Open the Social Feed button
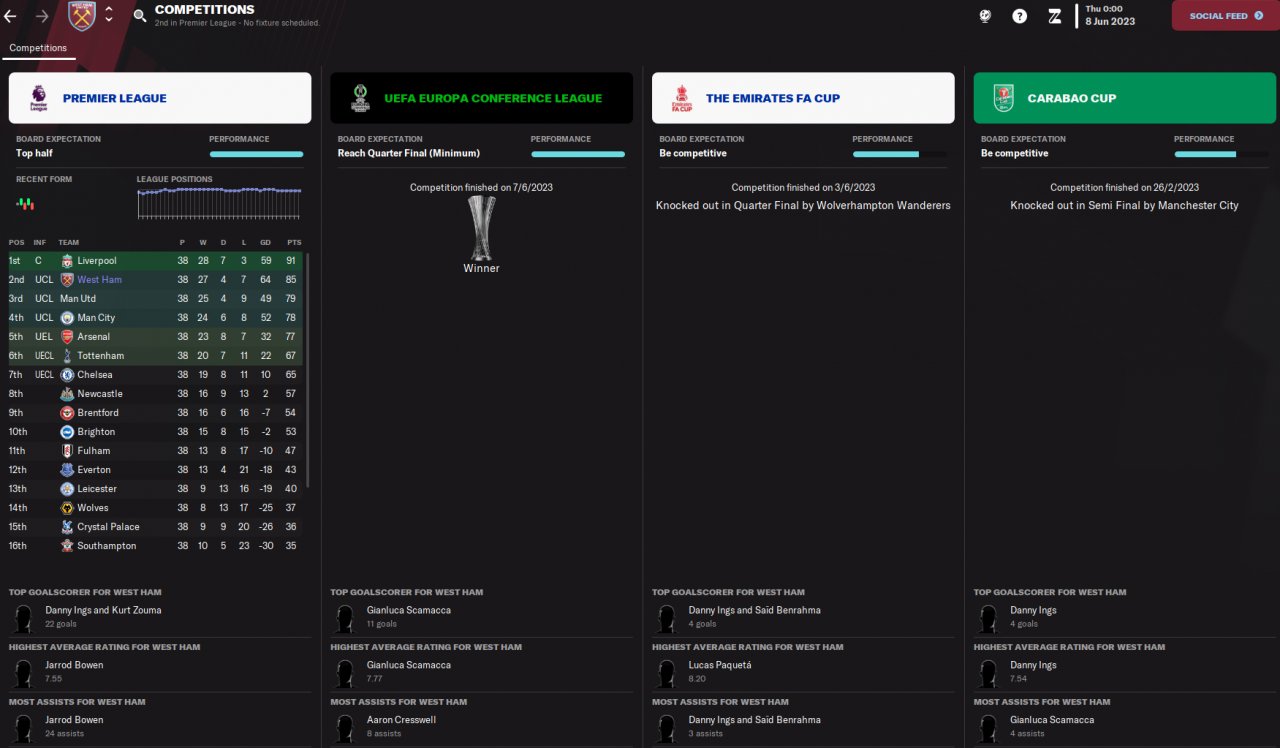The width and height of the screenshot is (1280, 748). 1225,16
